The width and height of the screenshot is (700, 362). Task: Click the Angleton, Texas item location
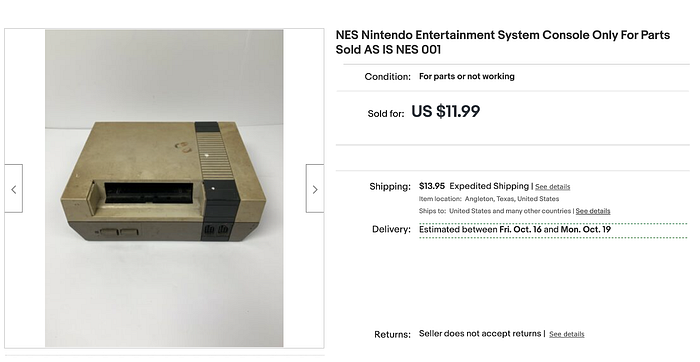(512, 199)
